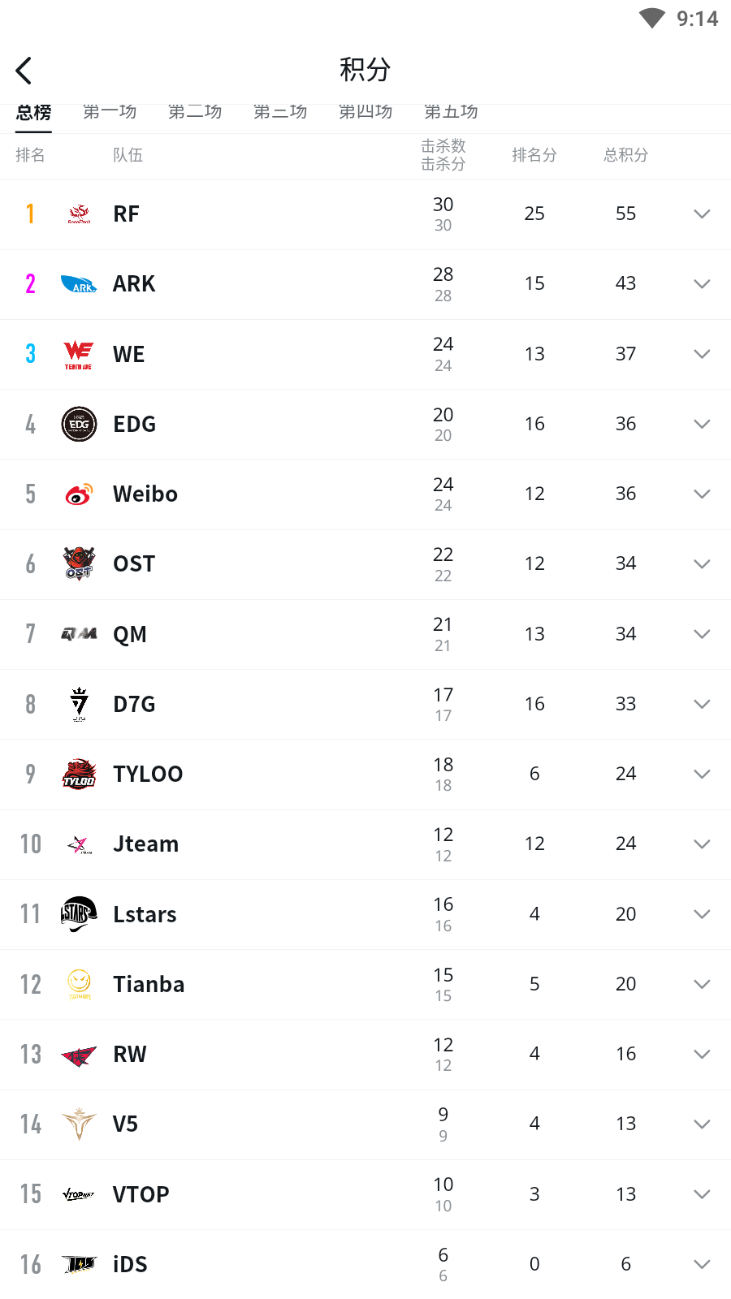Tap the Weibo team logo
Screen dimensions: 731x1299
coord(79,494)
